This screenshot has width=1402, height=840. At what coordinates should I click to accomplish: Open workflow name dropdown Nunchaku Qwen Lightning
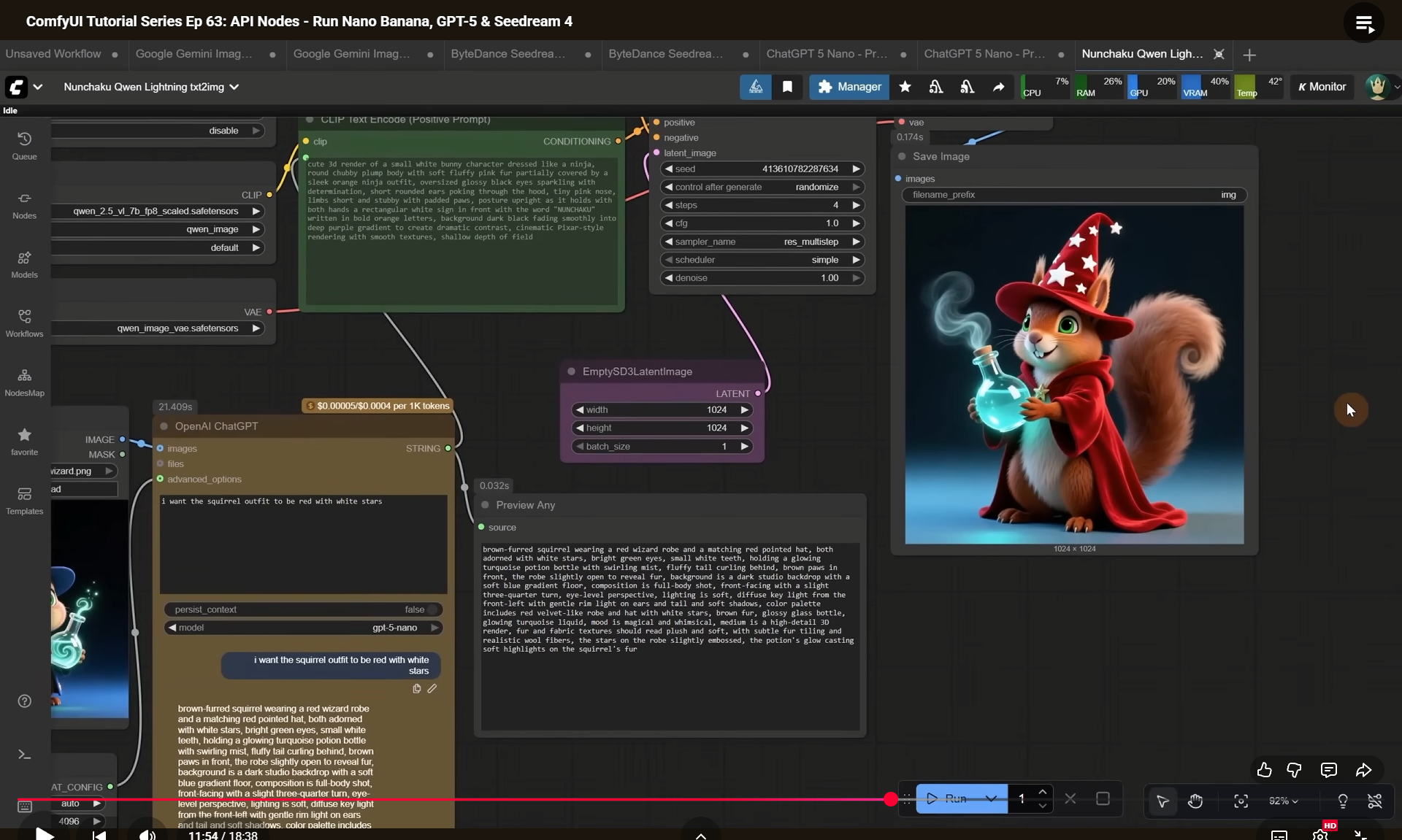[x=151, y=87]
